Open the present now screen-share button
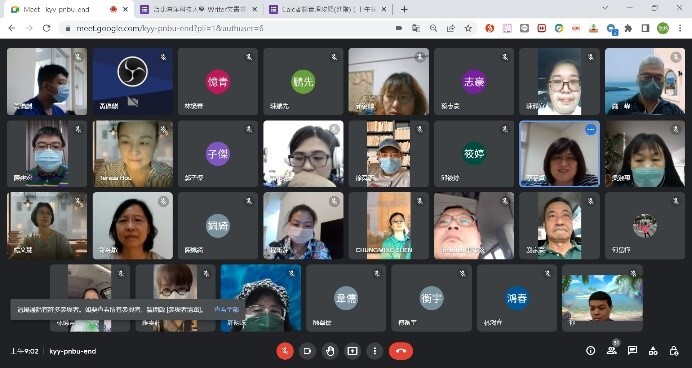 352,351
